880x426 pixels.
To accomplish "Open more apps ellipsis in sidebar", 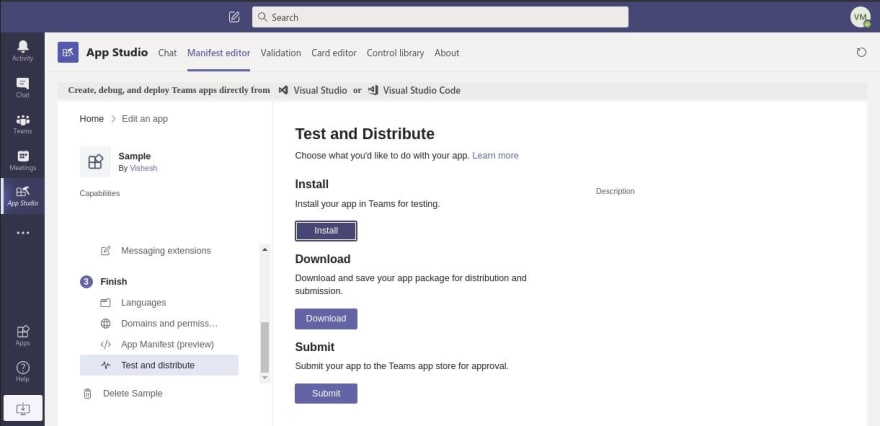I will pyautogui.click(x=22, y=233).
